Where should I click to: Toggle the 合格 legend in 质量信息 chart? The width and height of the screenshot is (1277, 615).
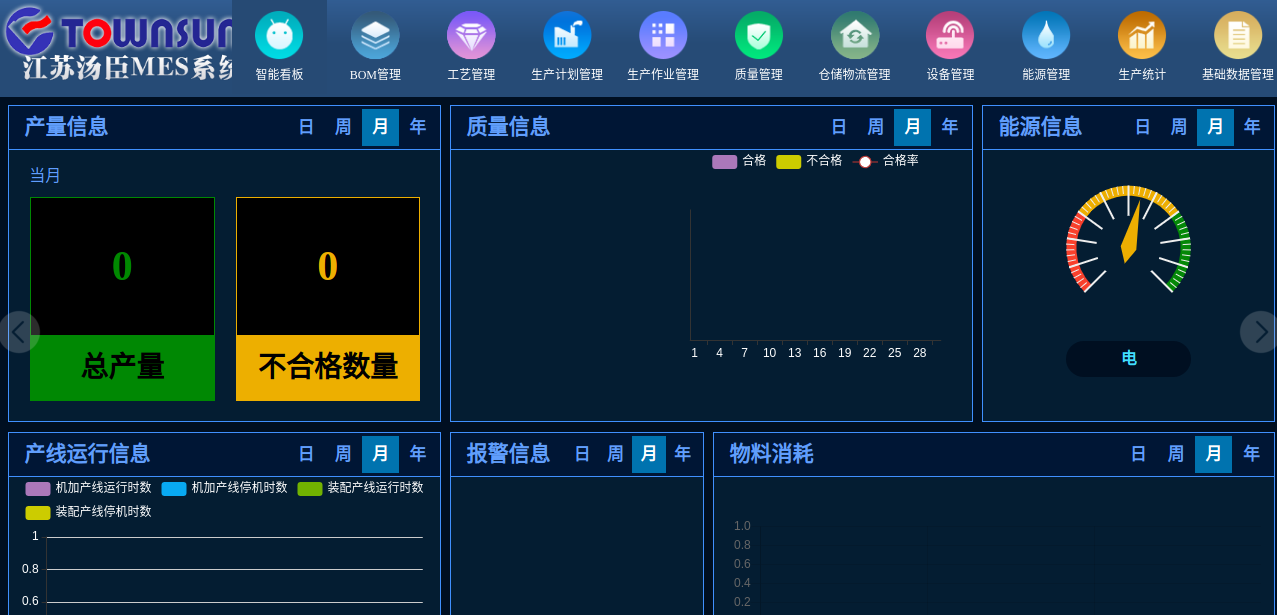[x=735, y=160]
